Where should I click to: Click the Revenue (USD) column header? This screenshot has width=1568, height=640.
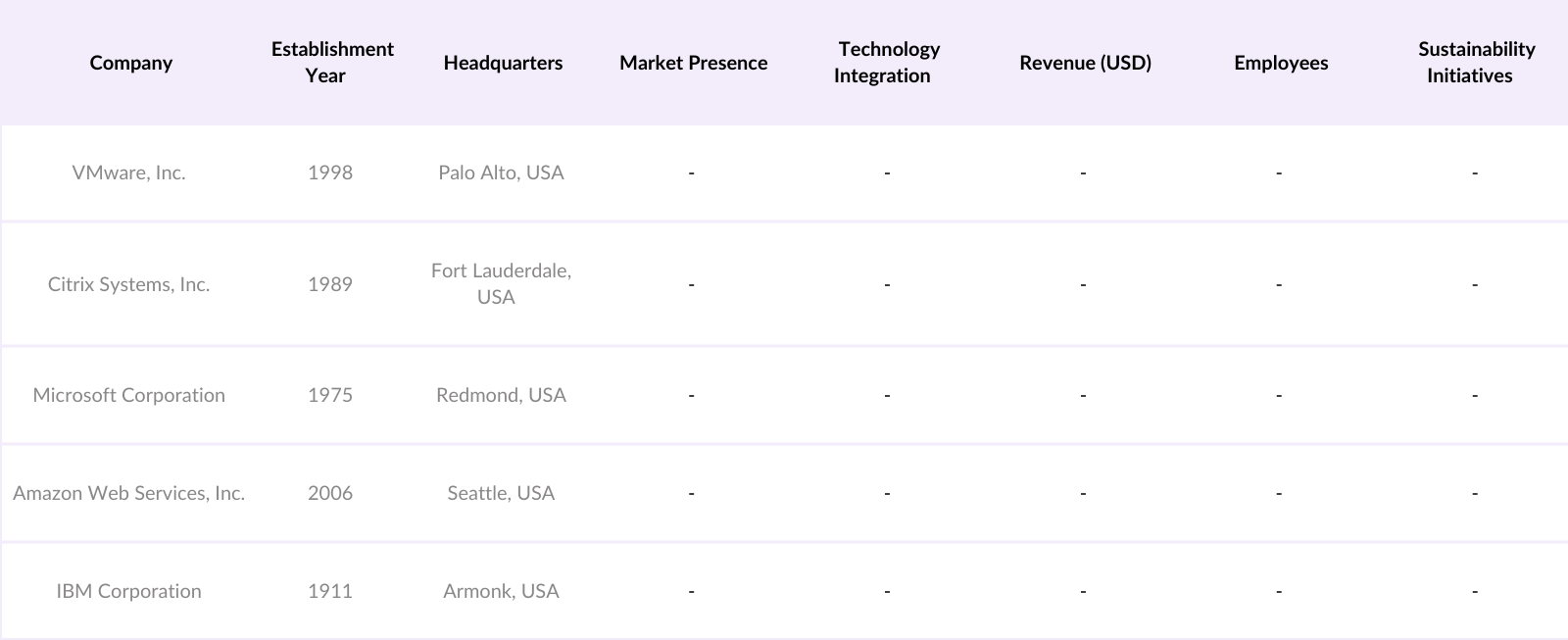click(1085, 63)
